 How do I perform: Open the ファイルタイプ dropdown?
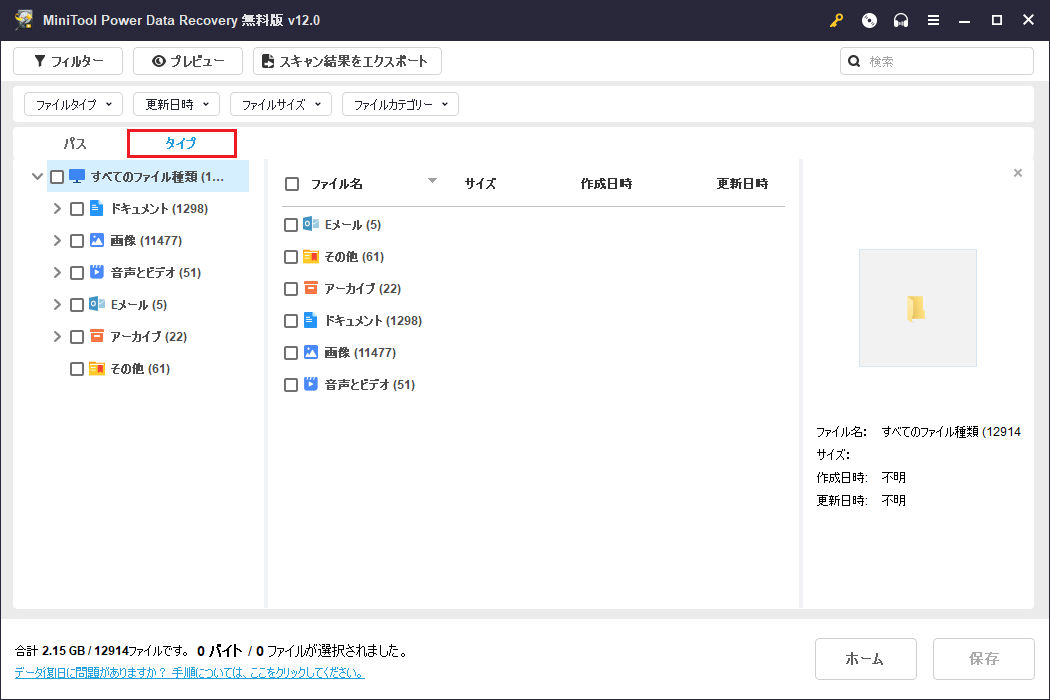73,103
